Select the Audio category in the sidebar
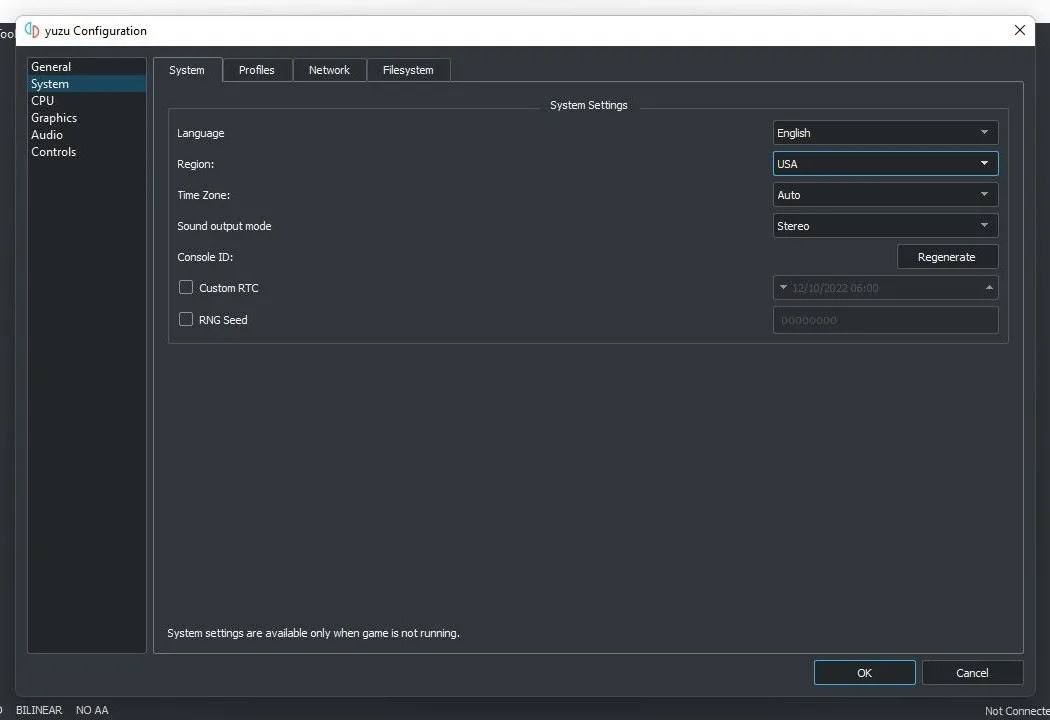Image resolution: width=1050 pixels, height=720 pixels. tap(46, 134)
